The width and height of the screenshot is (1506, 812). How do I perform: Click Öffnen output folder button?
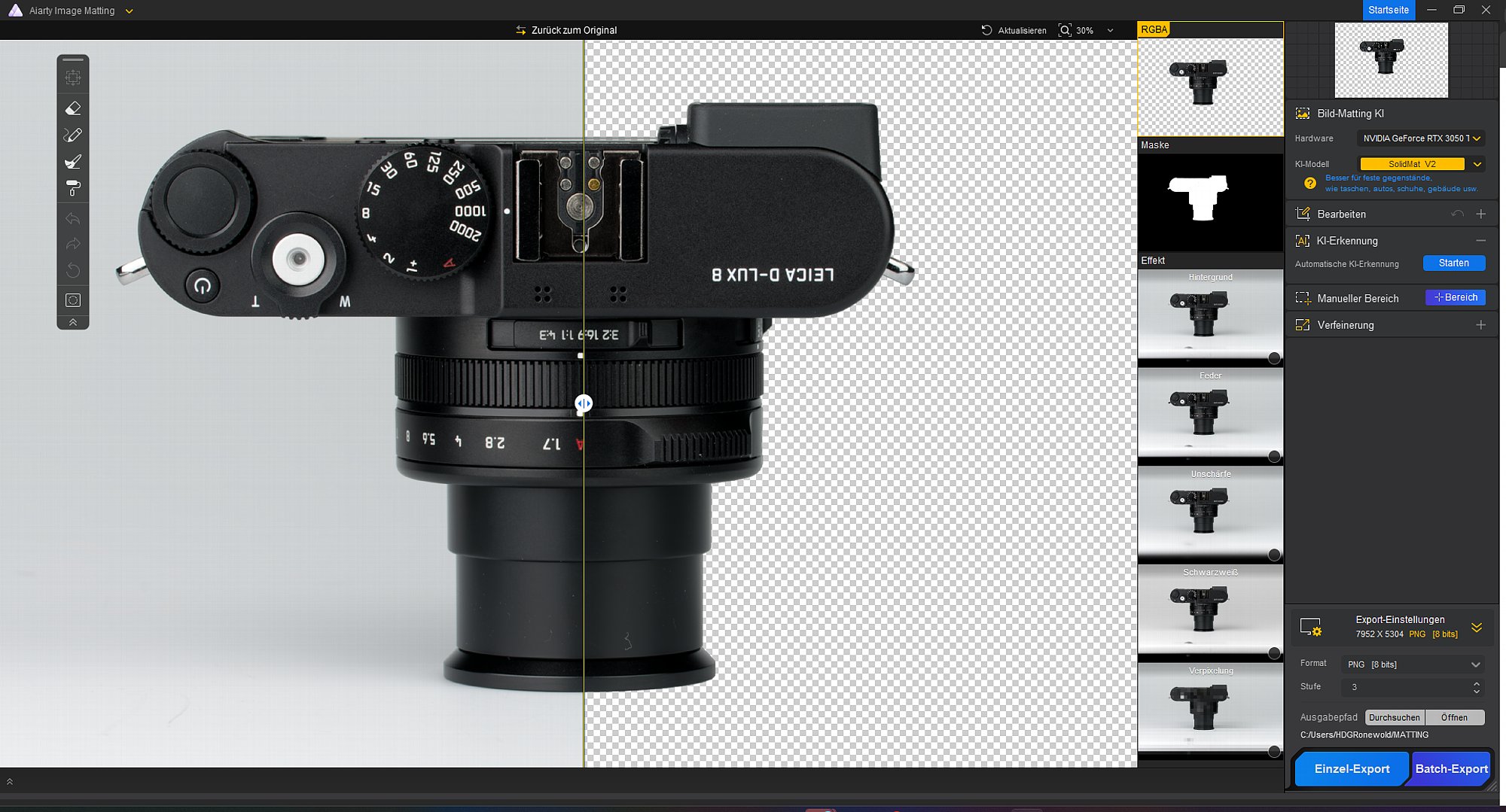[x=1455, y=718]
